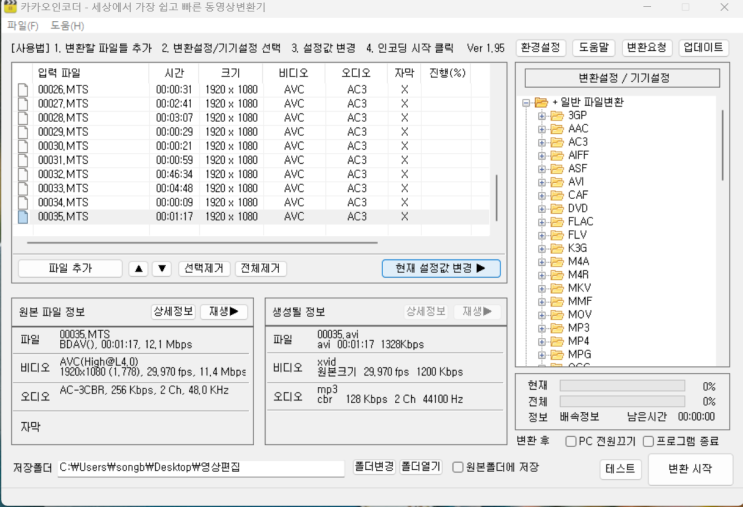The image size is (743, 507).
Task: Move selected file down with ▼ button
Action: pos(162,269)
